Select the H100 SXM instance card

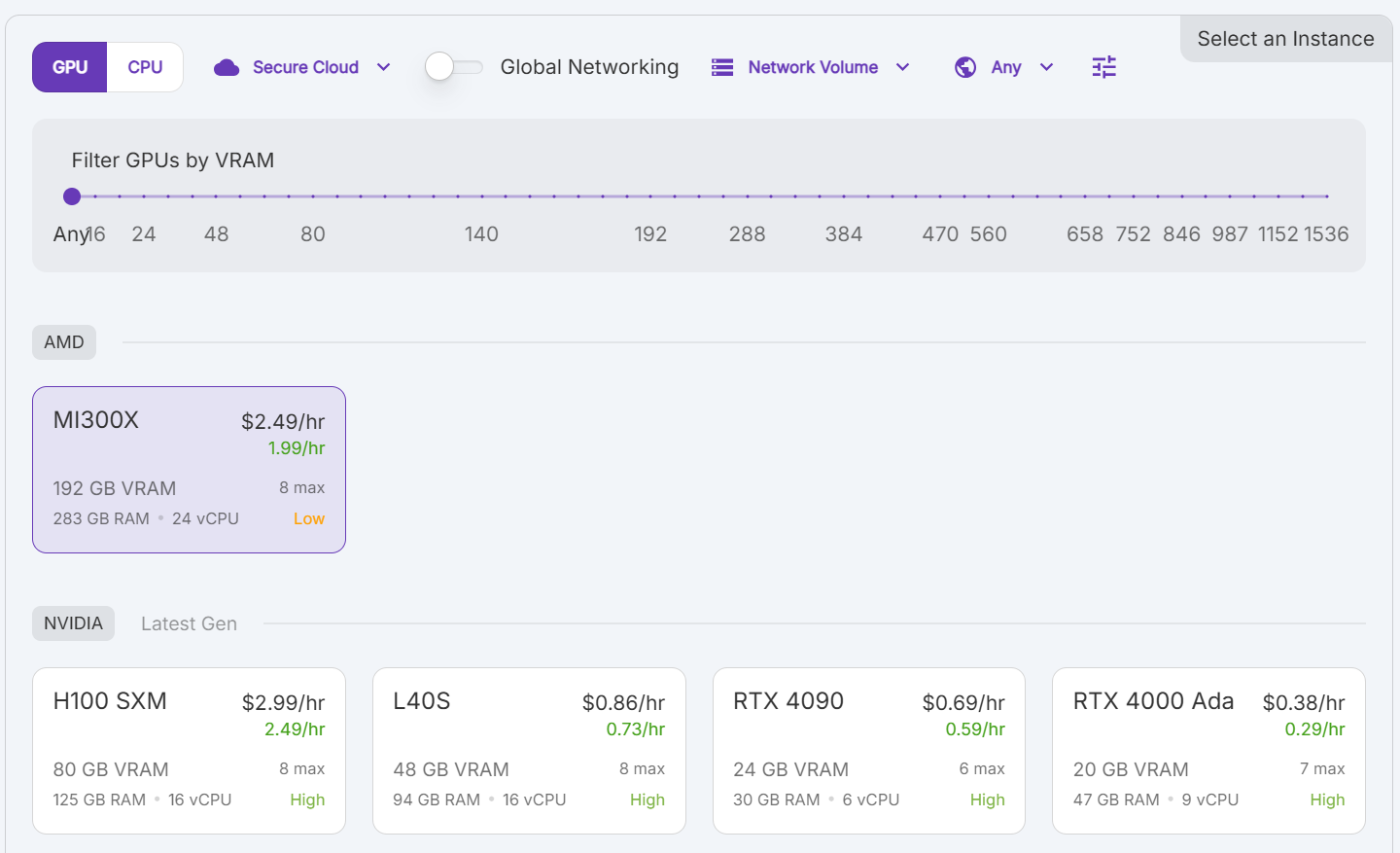click(x=189, y=750)
